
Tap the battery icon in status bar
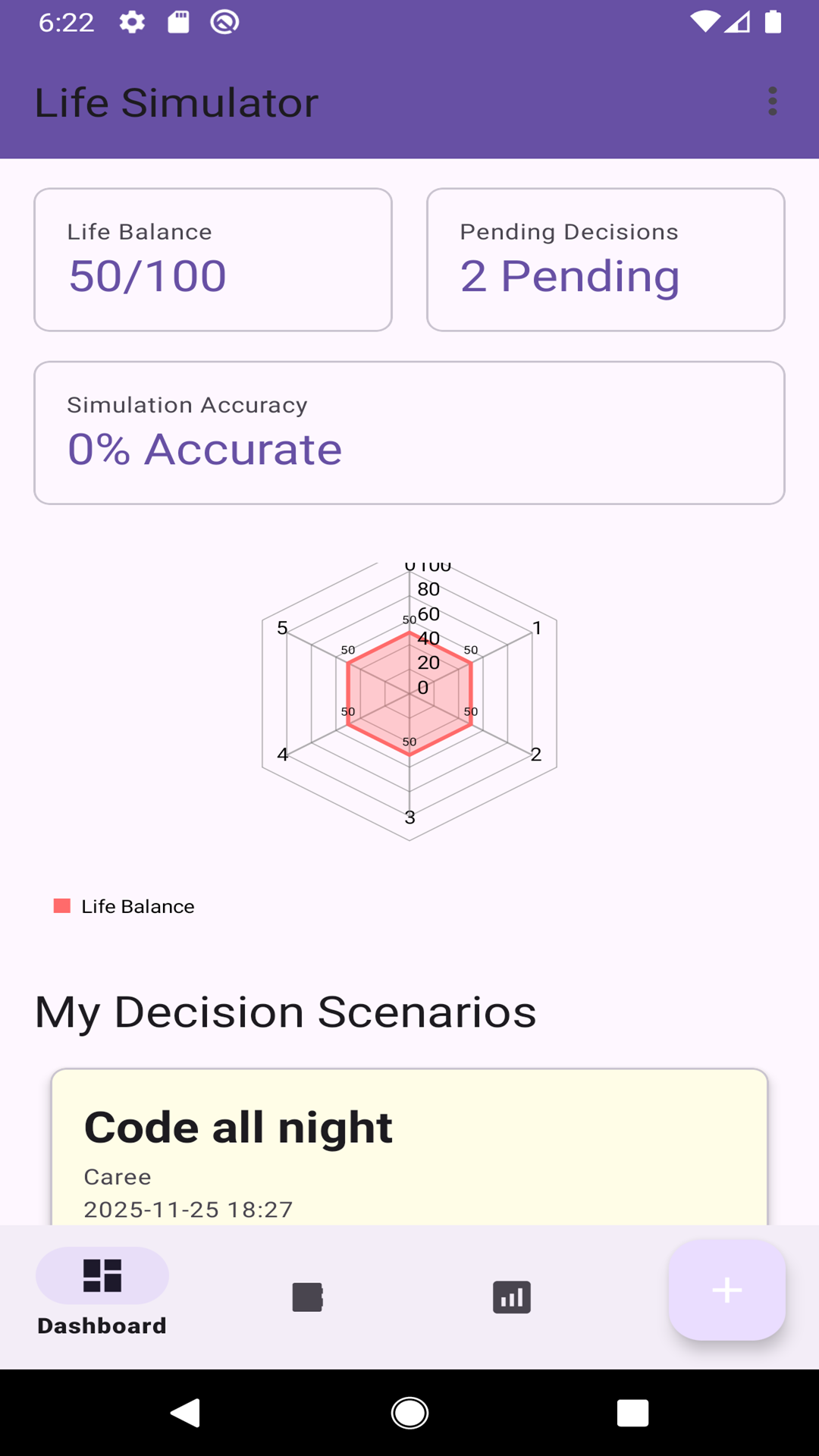click(x=773, y=22)
